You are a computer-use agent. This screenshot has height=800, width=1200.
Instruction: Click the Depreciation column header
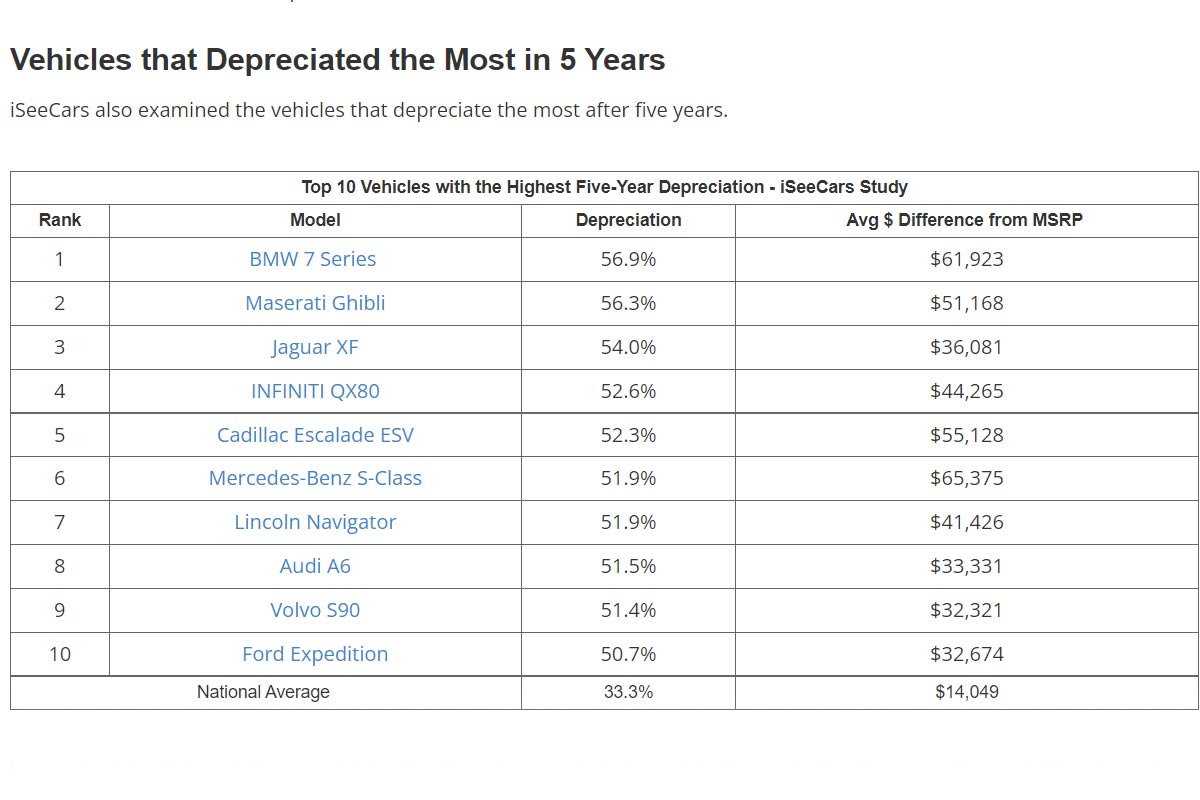click(x=628, y=220)
